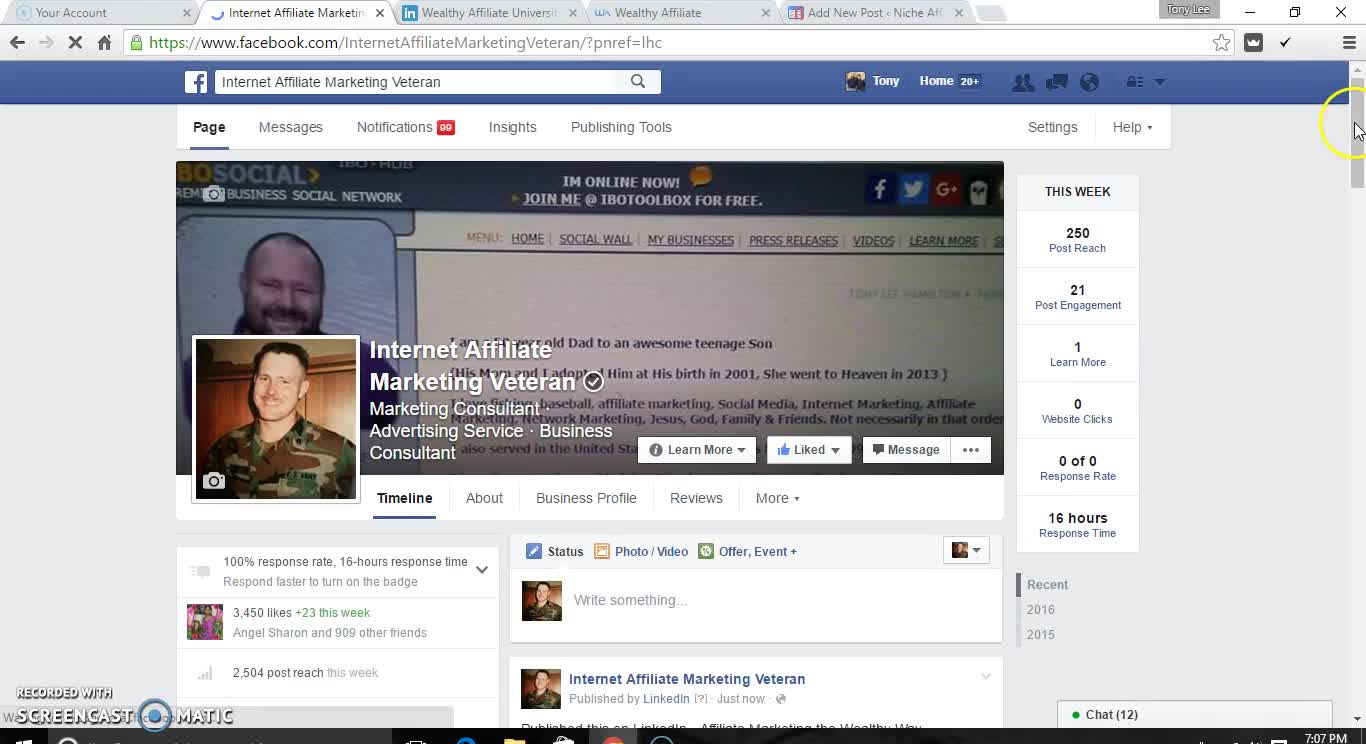Click the Google Plus icon on cover image

coord(946,189)
